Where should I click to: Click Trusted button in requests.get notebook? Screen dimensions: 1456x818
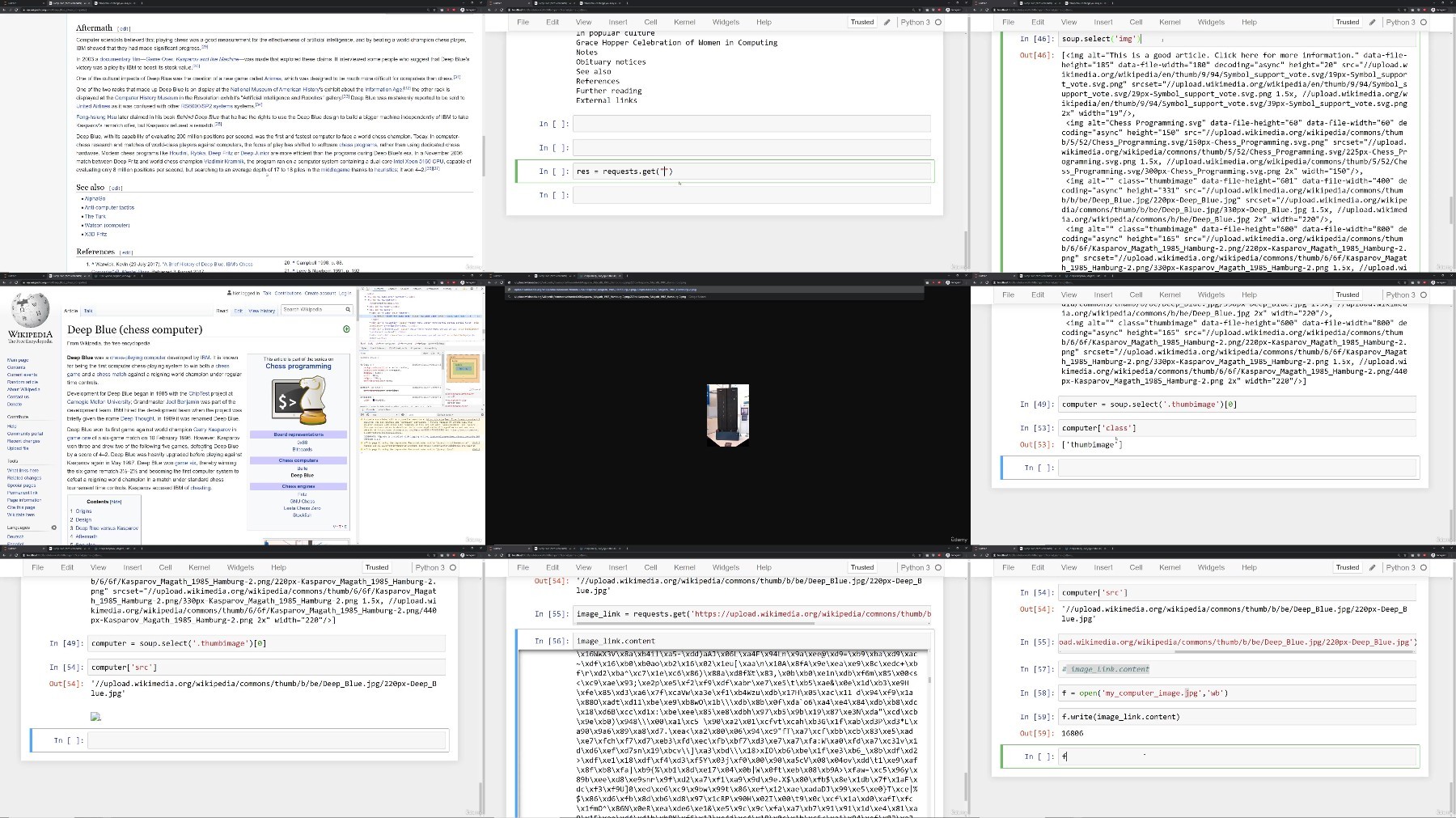(x=861, y=23)
